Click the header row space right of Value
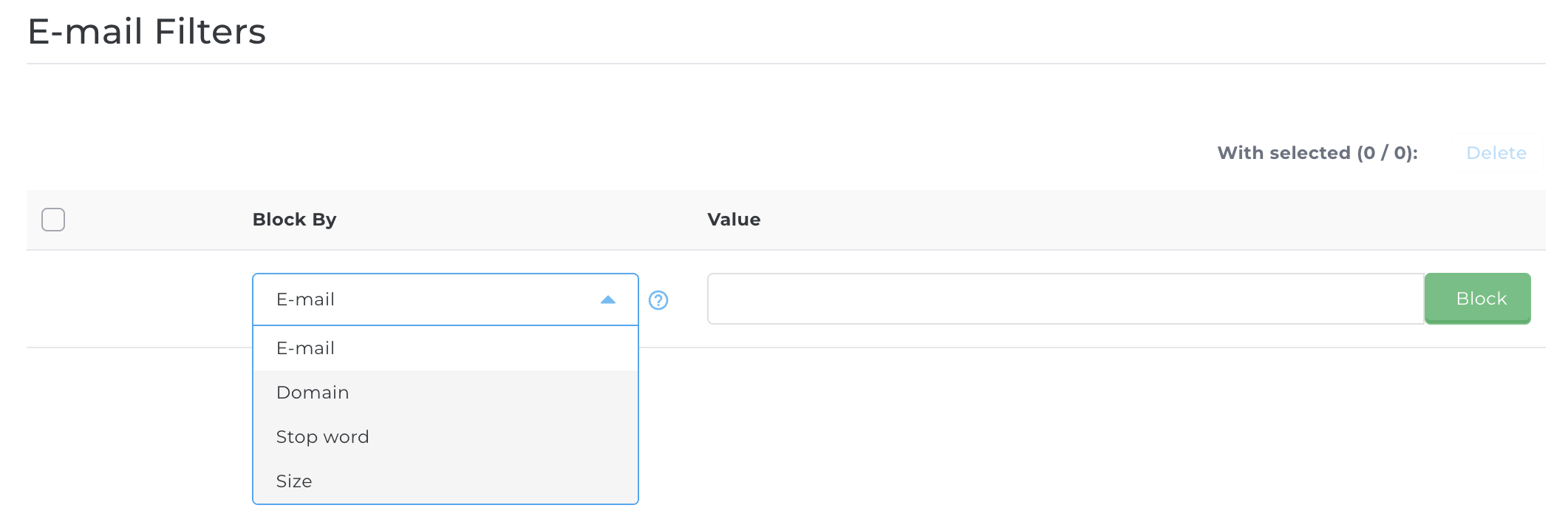 [x=1108, y=220]
